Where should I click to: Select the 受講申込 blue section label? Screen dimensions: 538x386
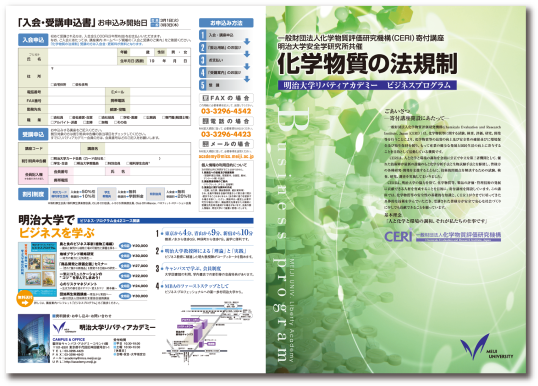pos(33,134)
